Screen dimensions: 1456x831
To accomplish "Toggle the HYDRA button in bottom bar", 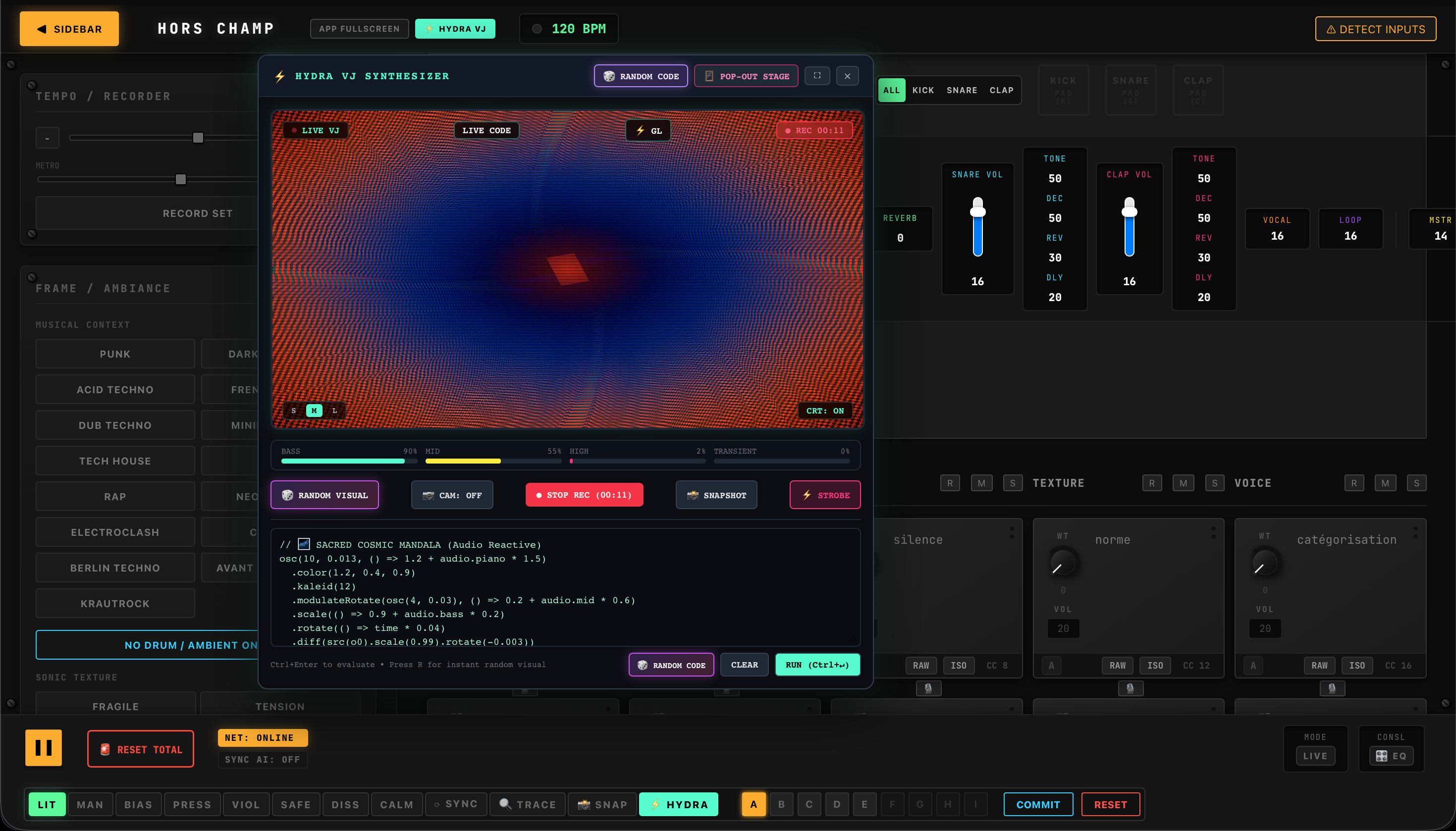I will click(678, 804).
